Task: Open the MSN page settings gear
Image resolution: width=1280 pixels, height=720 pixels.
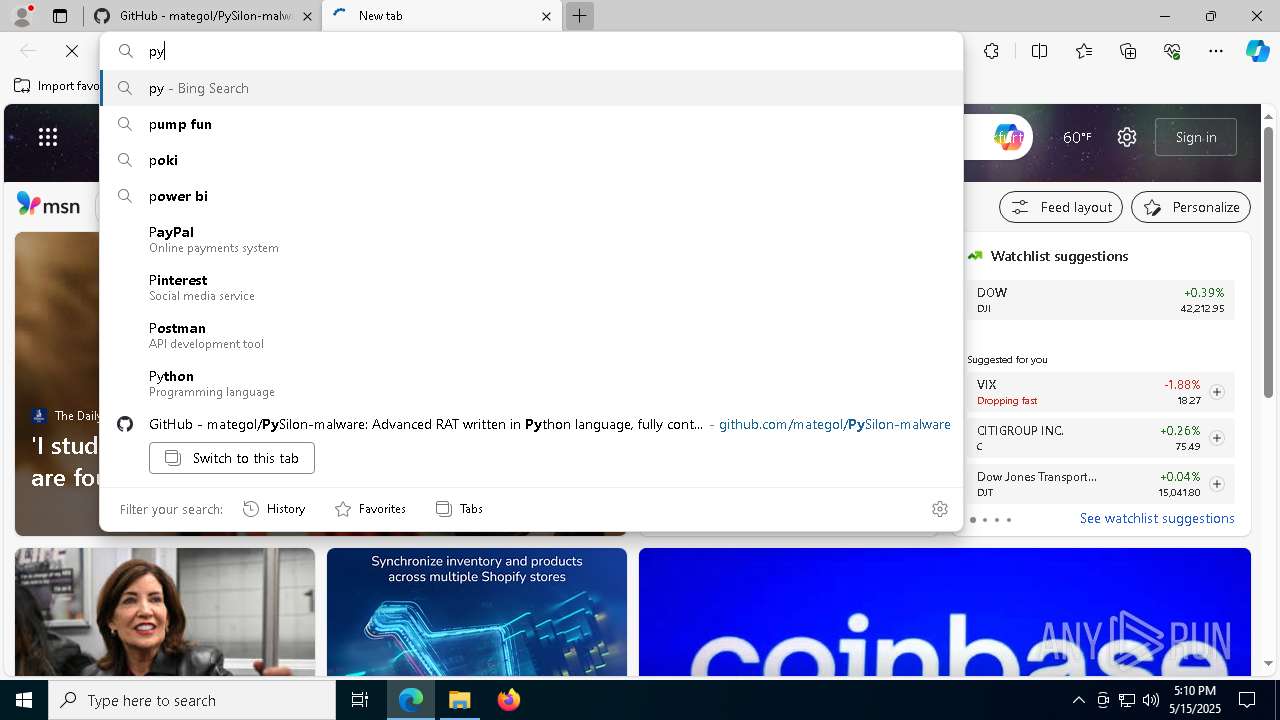Action: pos(1127,137)
